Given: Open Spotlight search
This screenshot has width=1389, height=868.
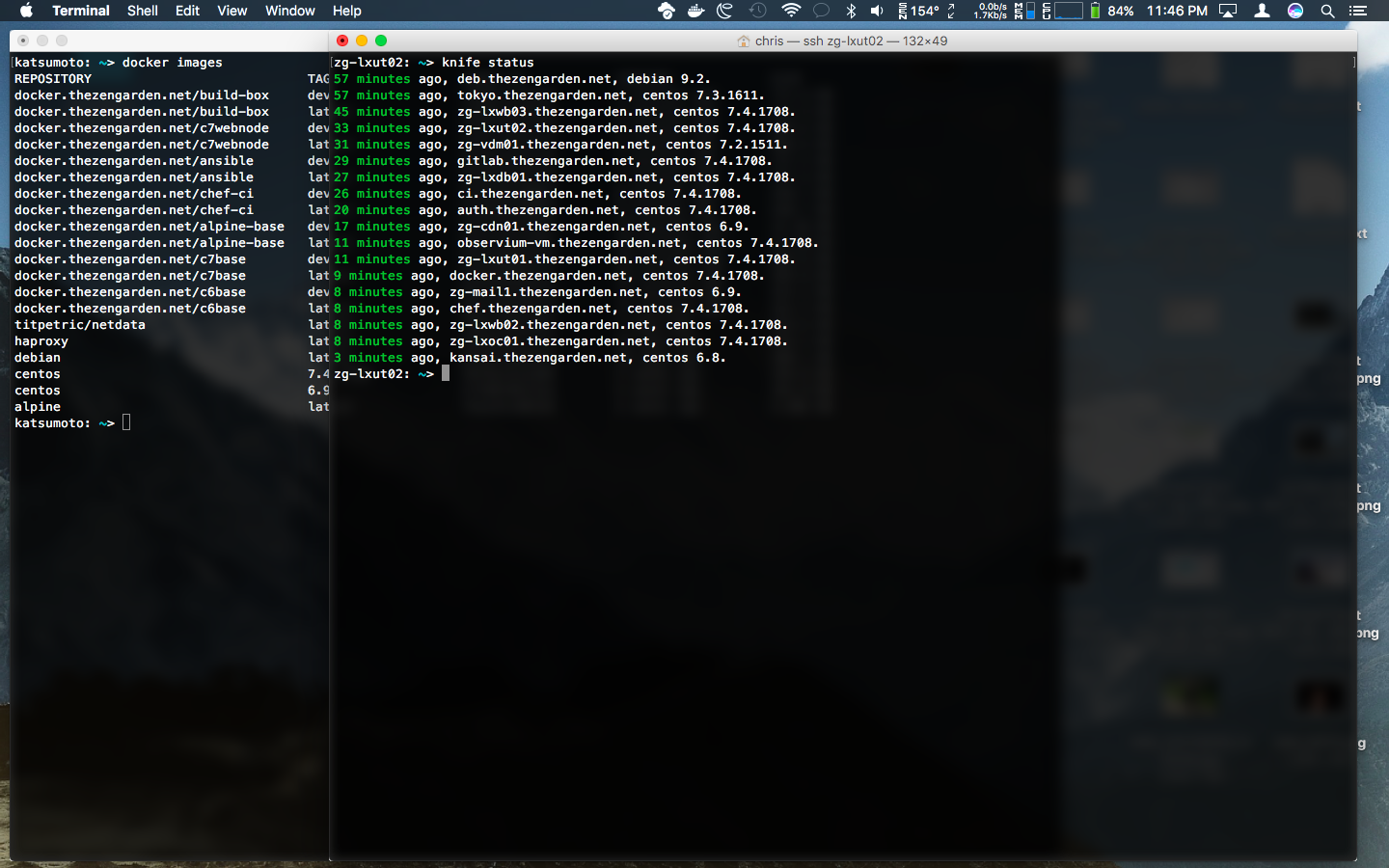Looking at the screenshot, I should [1327, 11].
